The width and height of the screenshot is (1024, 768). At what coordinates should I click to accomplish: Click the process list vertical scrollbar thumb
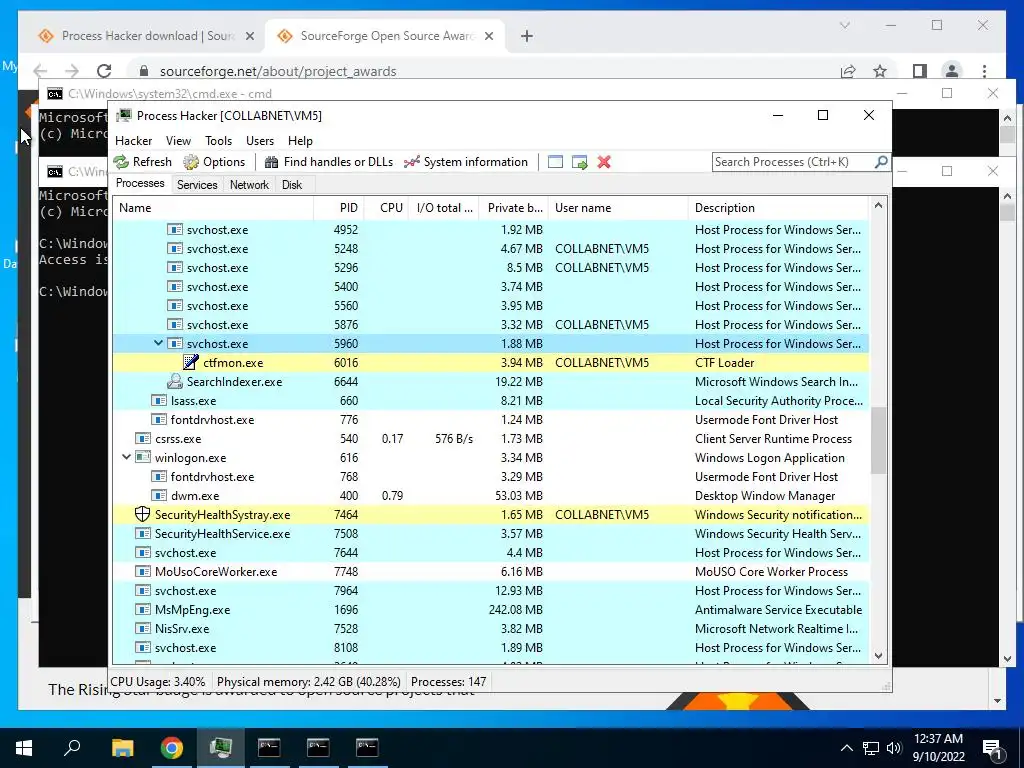click(878, 440)
